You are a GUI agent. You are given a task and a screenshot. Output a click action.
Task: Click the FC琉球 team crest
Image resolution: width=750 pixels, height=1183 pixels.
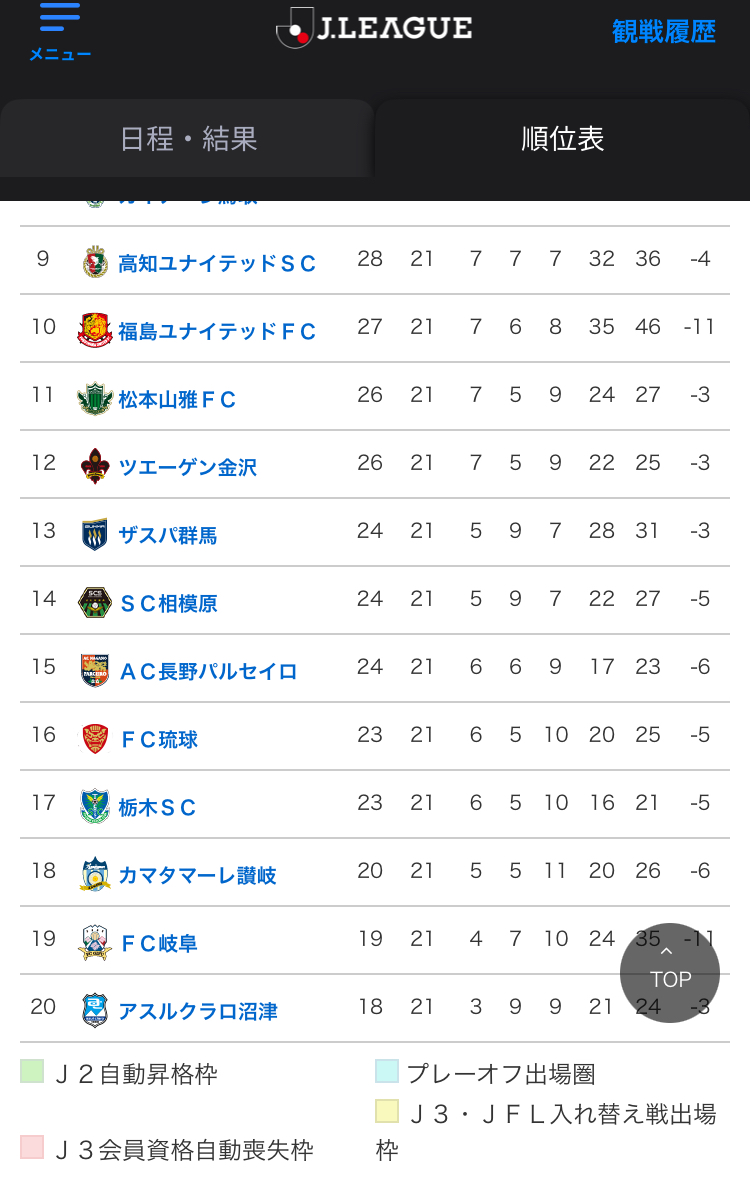[x=95, y=739]
